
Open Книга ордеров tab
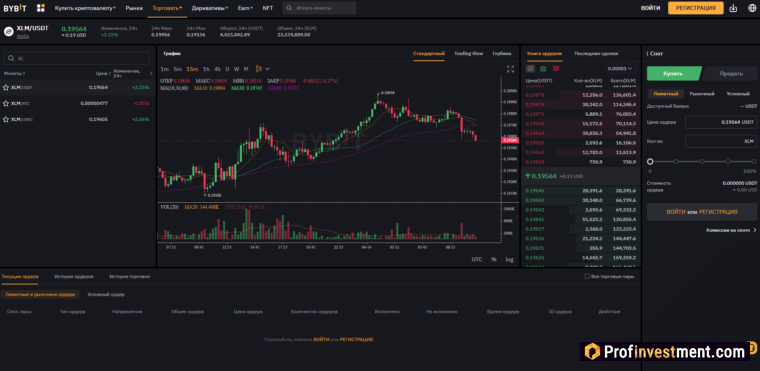click(544, 53)
